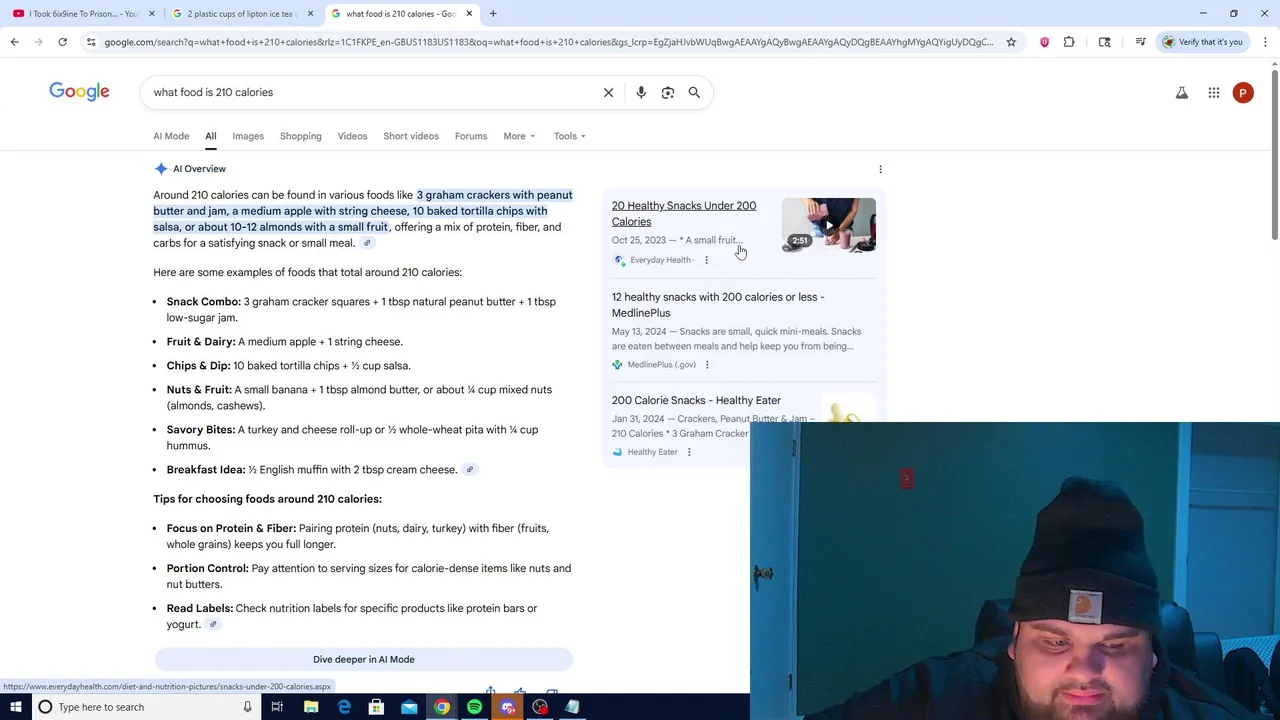Open Microsoft Store from the taskbar
The width and height of the screenshot is (1280, 720).
coord(376,707)
